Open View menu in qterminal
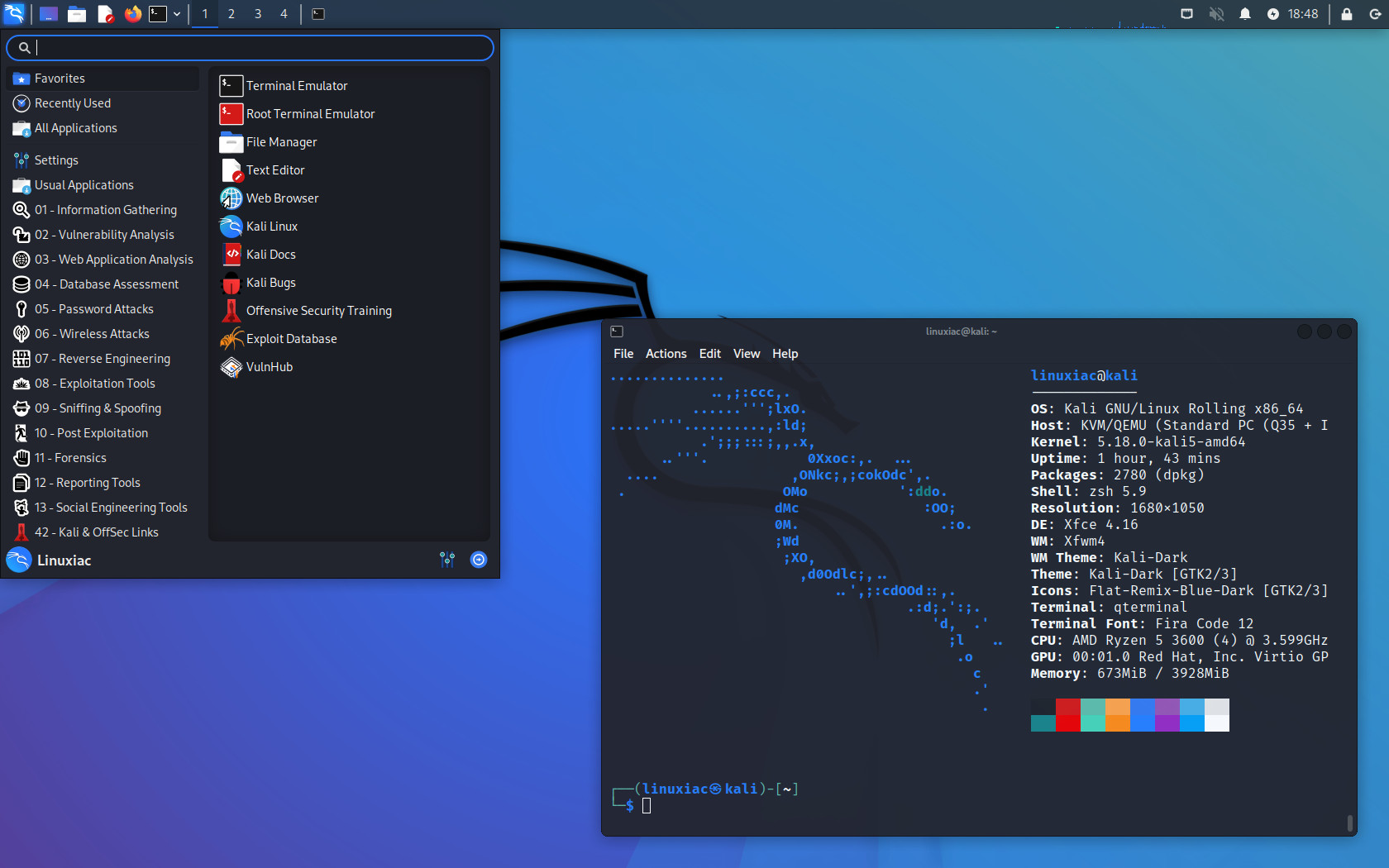This screenshot has width=1389, height=868. (747, 354)
